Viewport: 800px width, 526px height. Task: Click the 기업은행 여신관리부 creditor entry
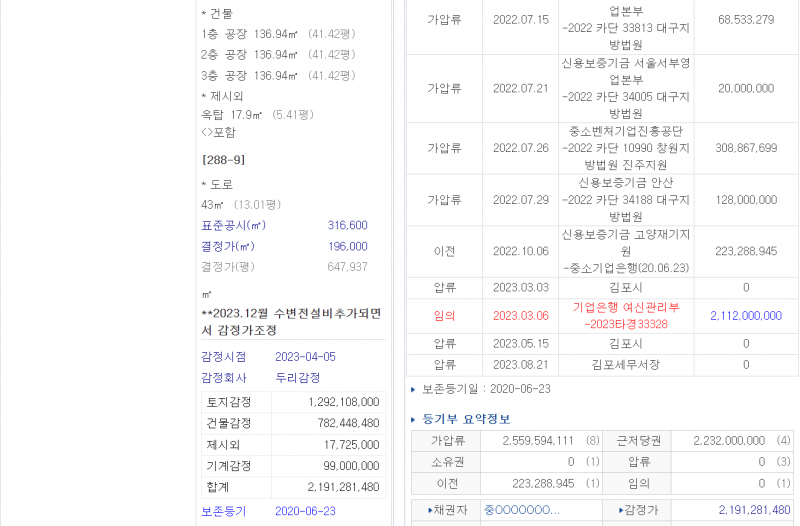[x=625, y=307]
